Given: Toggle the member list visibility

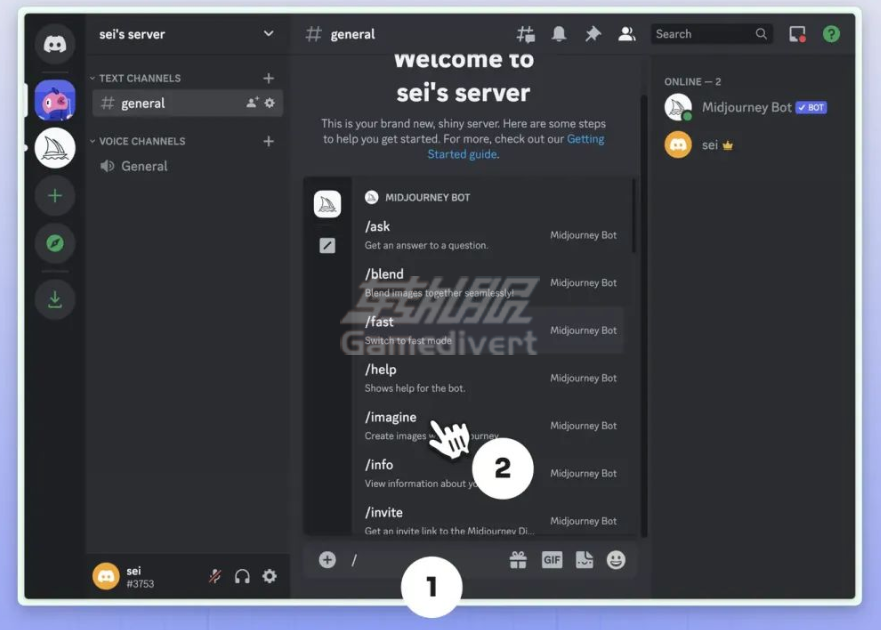Looking at the screenshot, I should [x=627, y=34].
